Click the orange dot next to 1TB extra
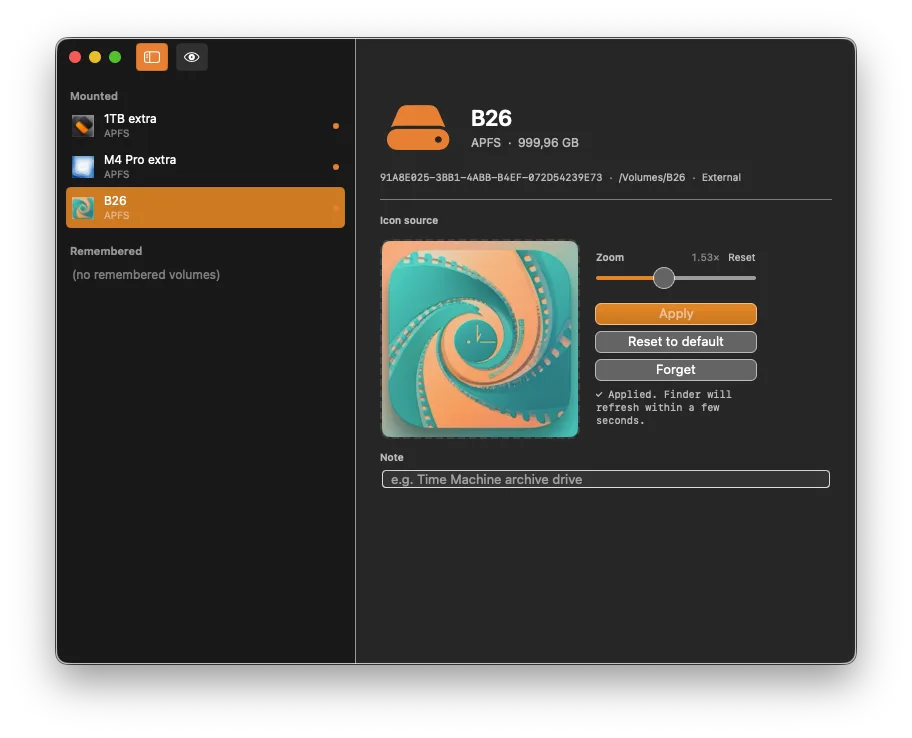Screen dimensions: 912x738 click(336, 126)
